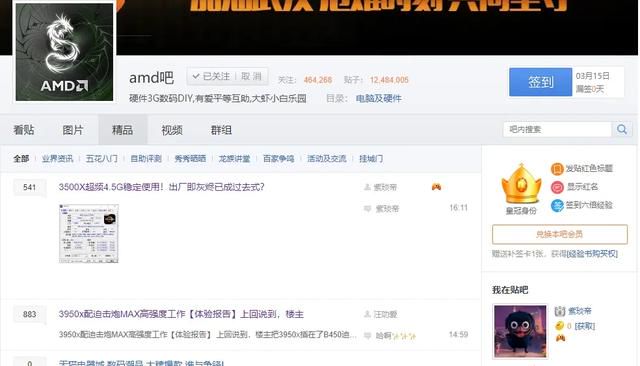Filter posts by 活动及交流
Screen dimensions: 640x366
pos(327,159)
